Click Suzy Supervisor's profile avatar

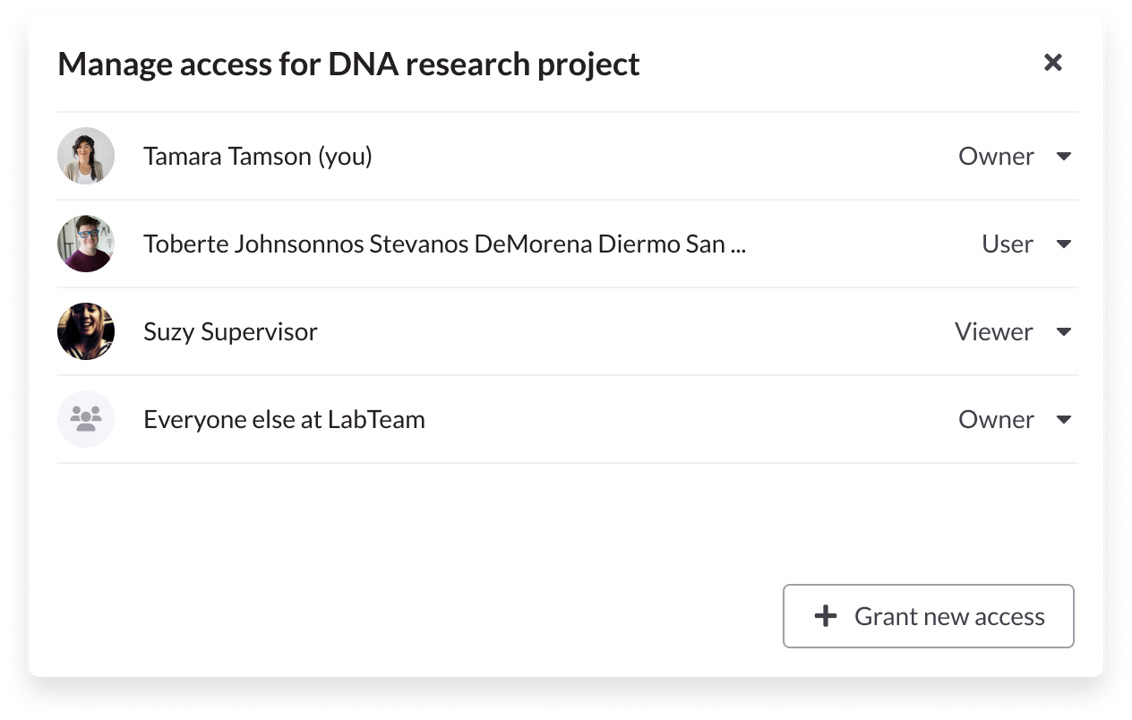pyautogui.click(x=86, y=331)
